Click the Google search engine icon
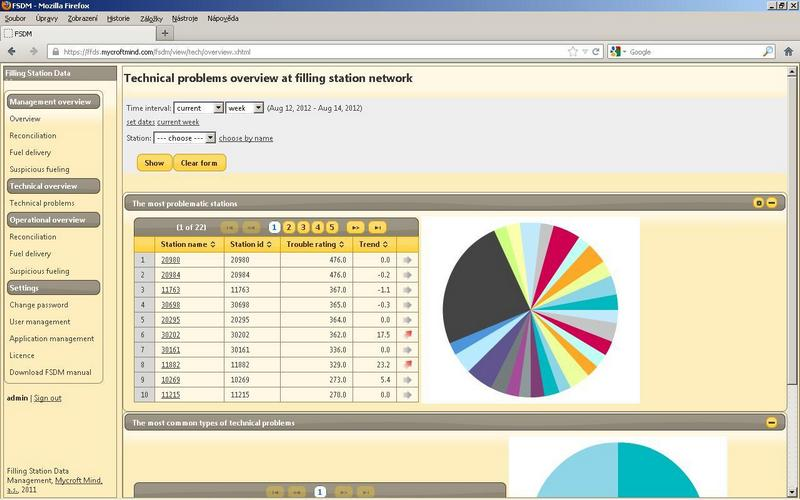800x500 pixels. coord(615,52)
